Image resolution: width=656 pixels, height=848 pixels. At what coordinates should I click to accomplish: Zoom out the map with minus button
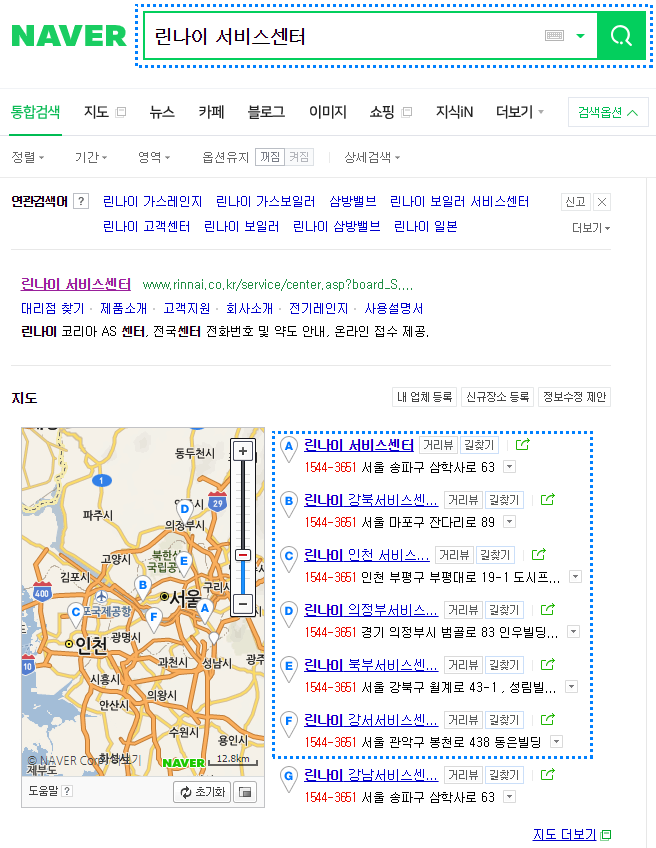coord(243,603)
